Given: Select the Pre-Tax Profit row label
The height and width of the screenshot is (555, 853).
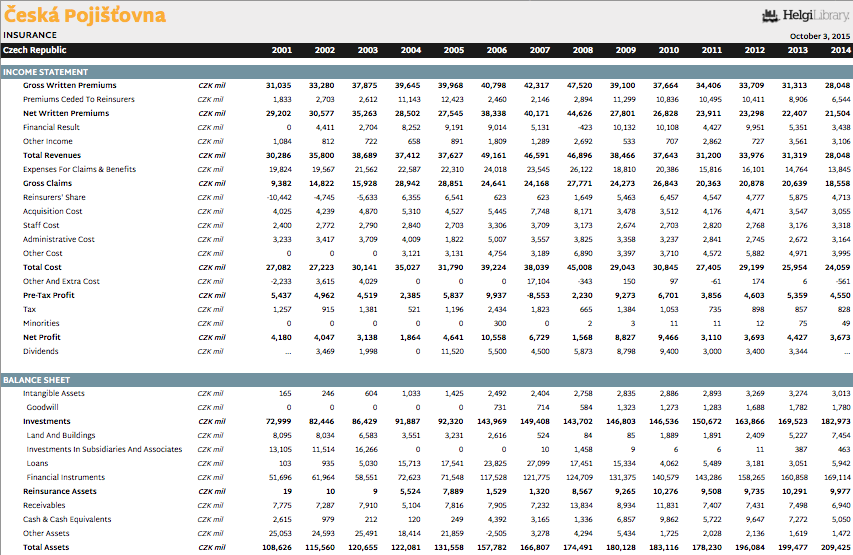Looking at the screenshot, I should [x=49, y=295].
